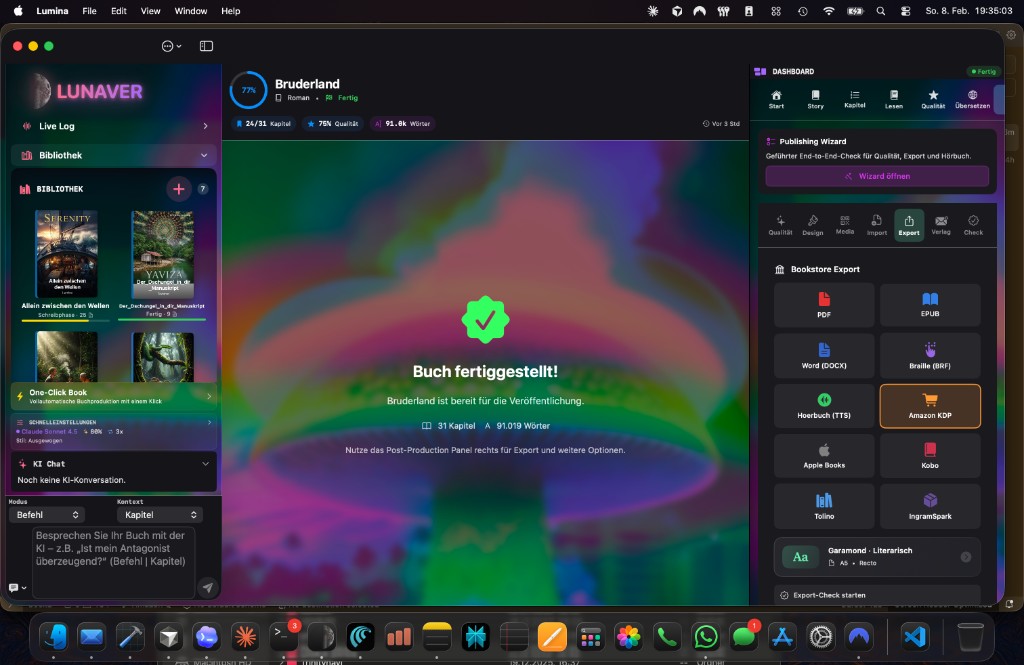Open the Serenity book thumbnail
1024x665 pixels.
point(67,250)
